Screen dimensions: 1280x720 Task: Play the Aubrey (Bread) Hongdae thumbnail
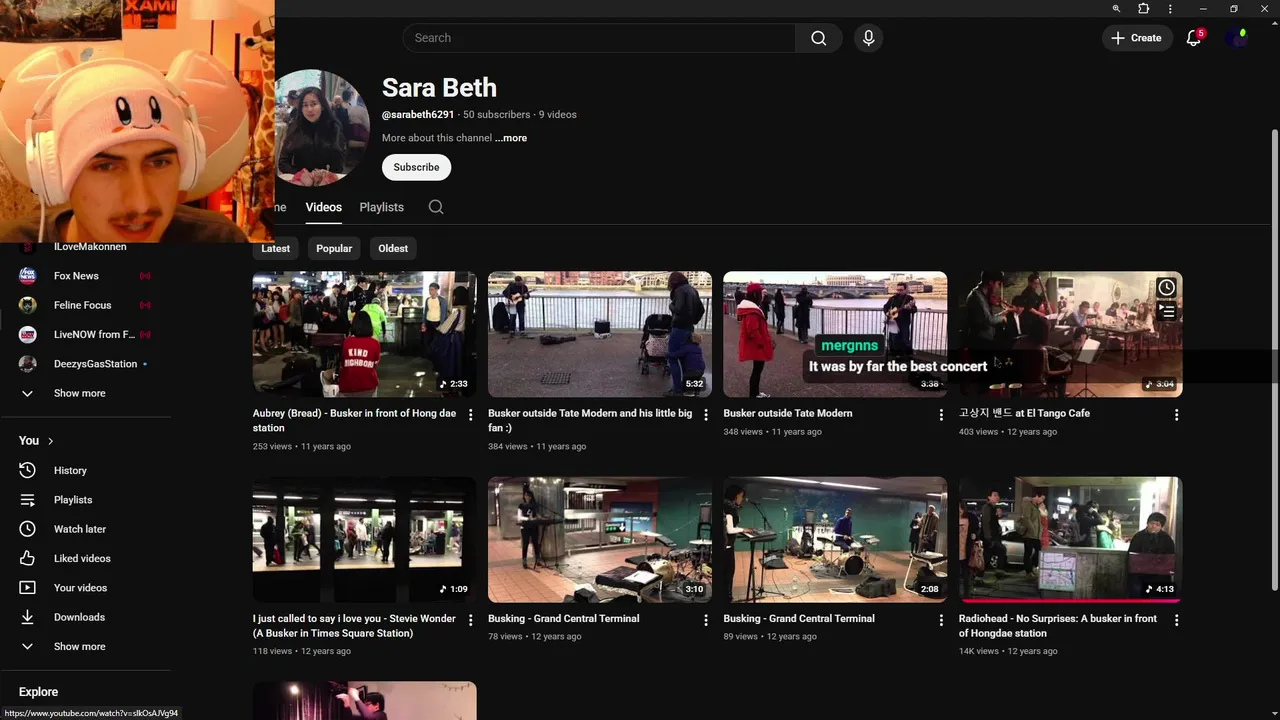pos(365,334)
